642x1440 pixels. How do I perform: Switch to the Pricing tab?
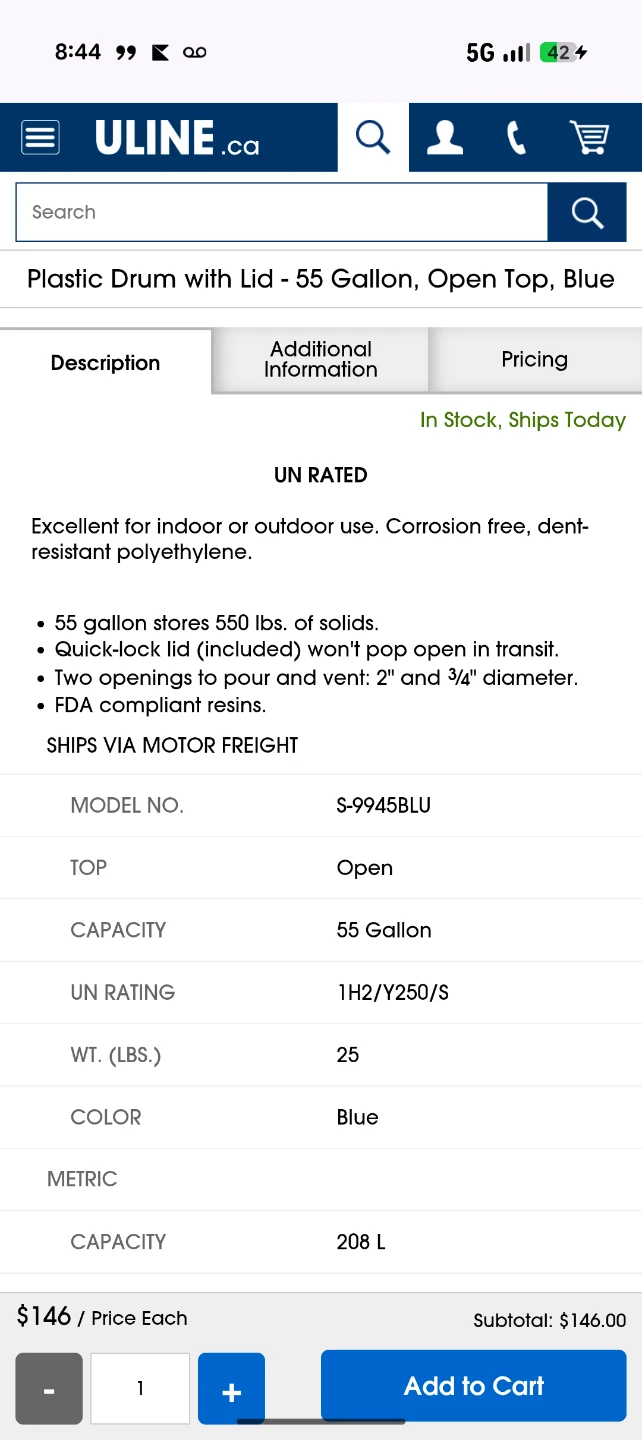(535, 360)
